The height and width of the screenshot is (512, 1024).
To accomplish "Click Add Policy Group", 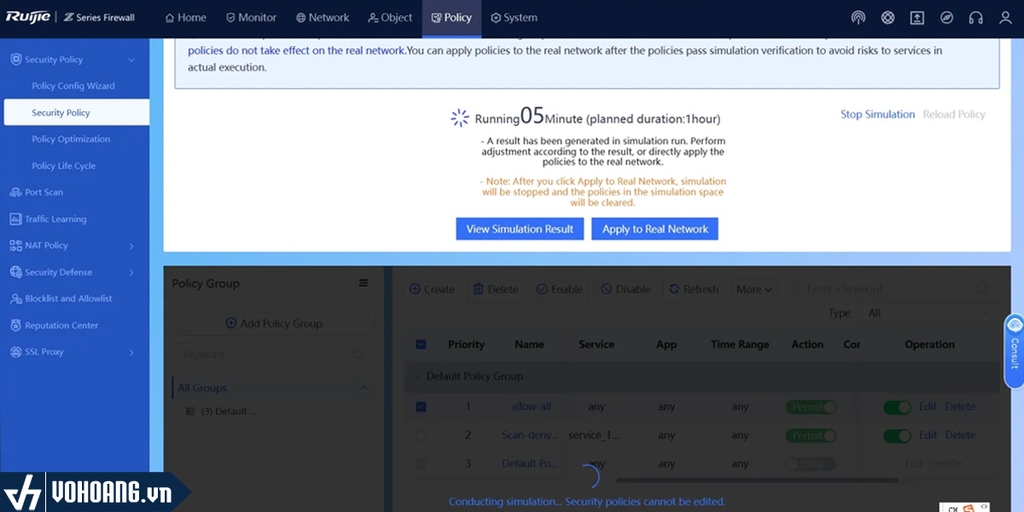I will [x=274, y=323].
